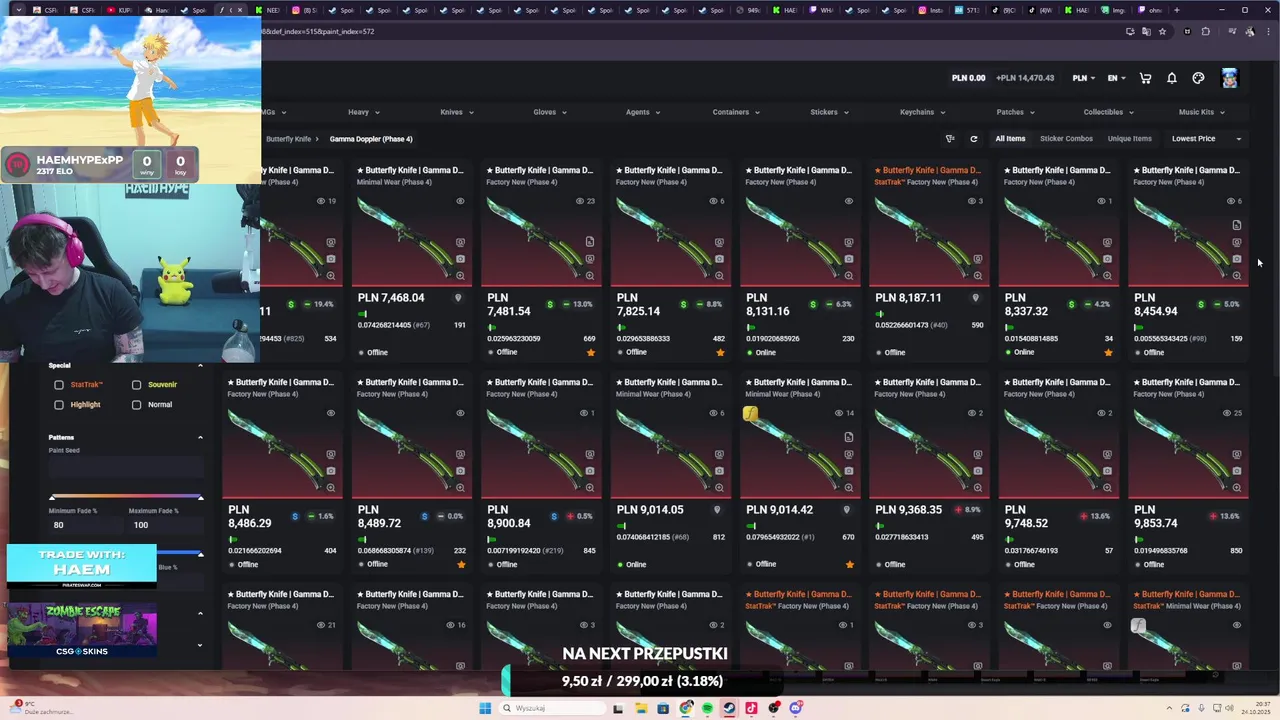The height and width of the screenshot is (720, 1280).
Task: Open the Butterfly Knife breadcrumb link
Action: click(289, 139)
